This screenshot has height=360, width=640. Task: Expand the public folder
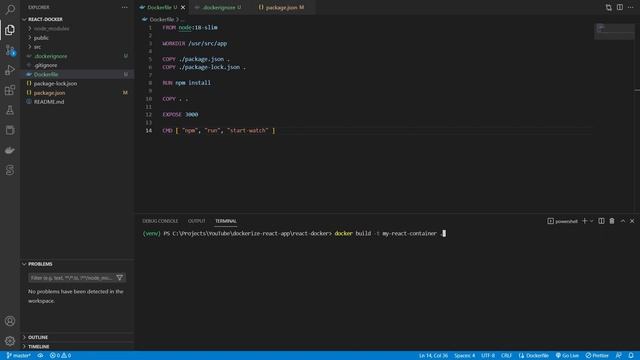[x=41, y=38]
